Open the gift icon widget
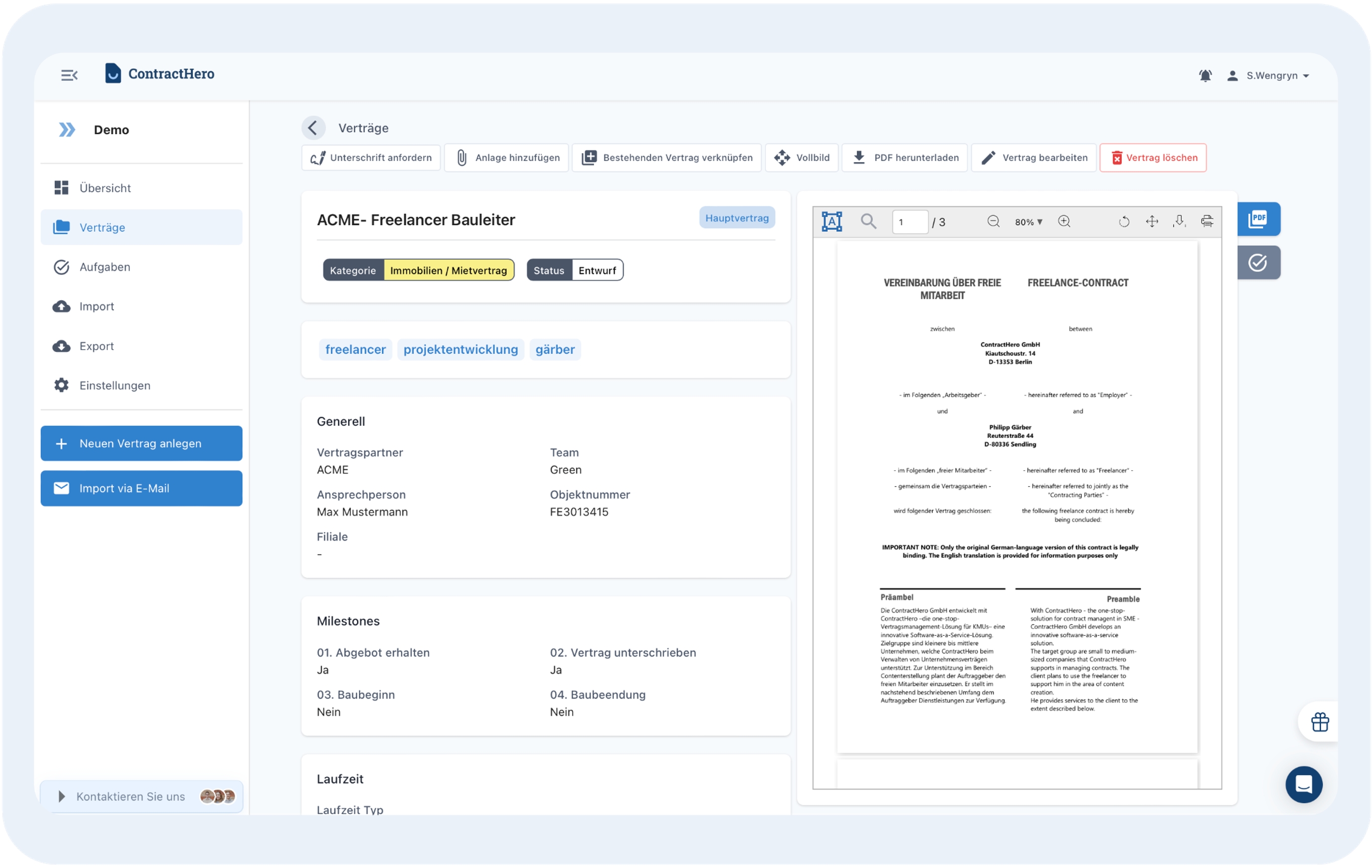The image size is (1372, 868). [1319, 722]
